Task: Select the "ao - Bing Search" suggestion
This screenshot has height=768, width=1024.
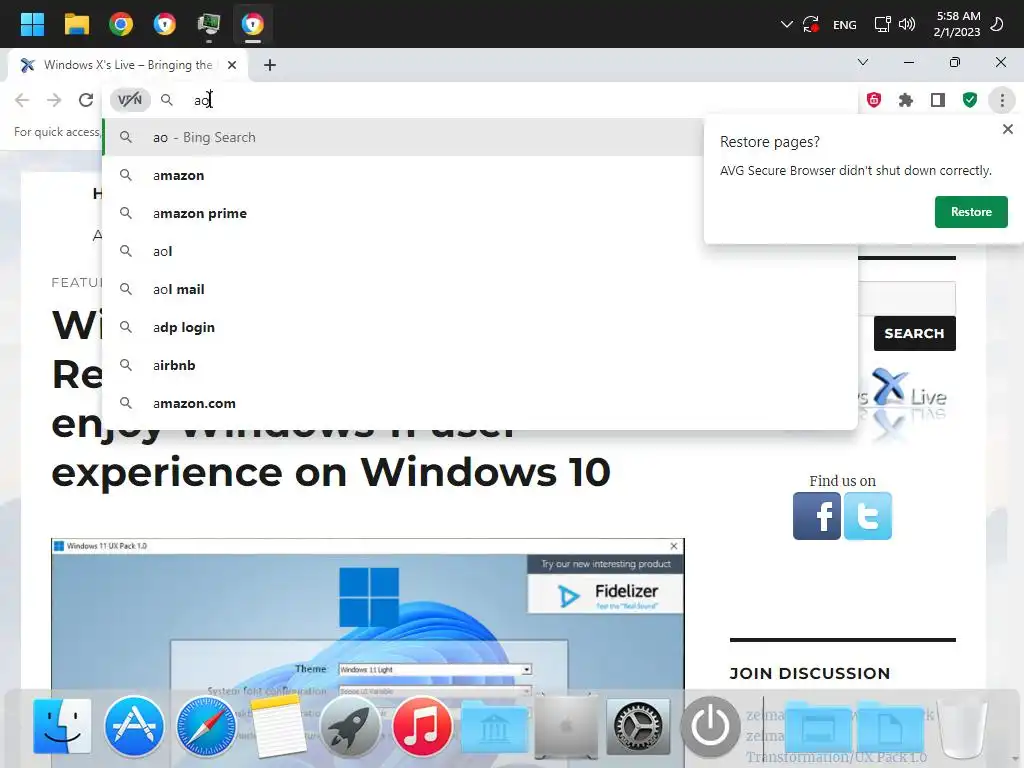Action: (x=402, y=137)
